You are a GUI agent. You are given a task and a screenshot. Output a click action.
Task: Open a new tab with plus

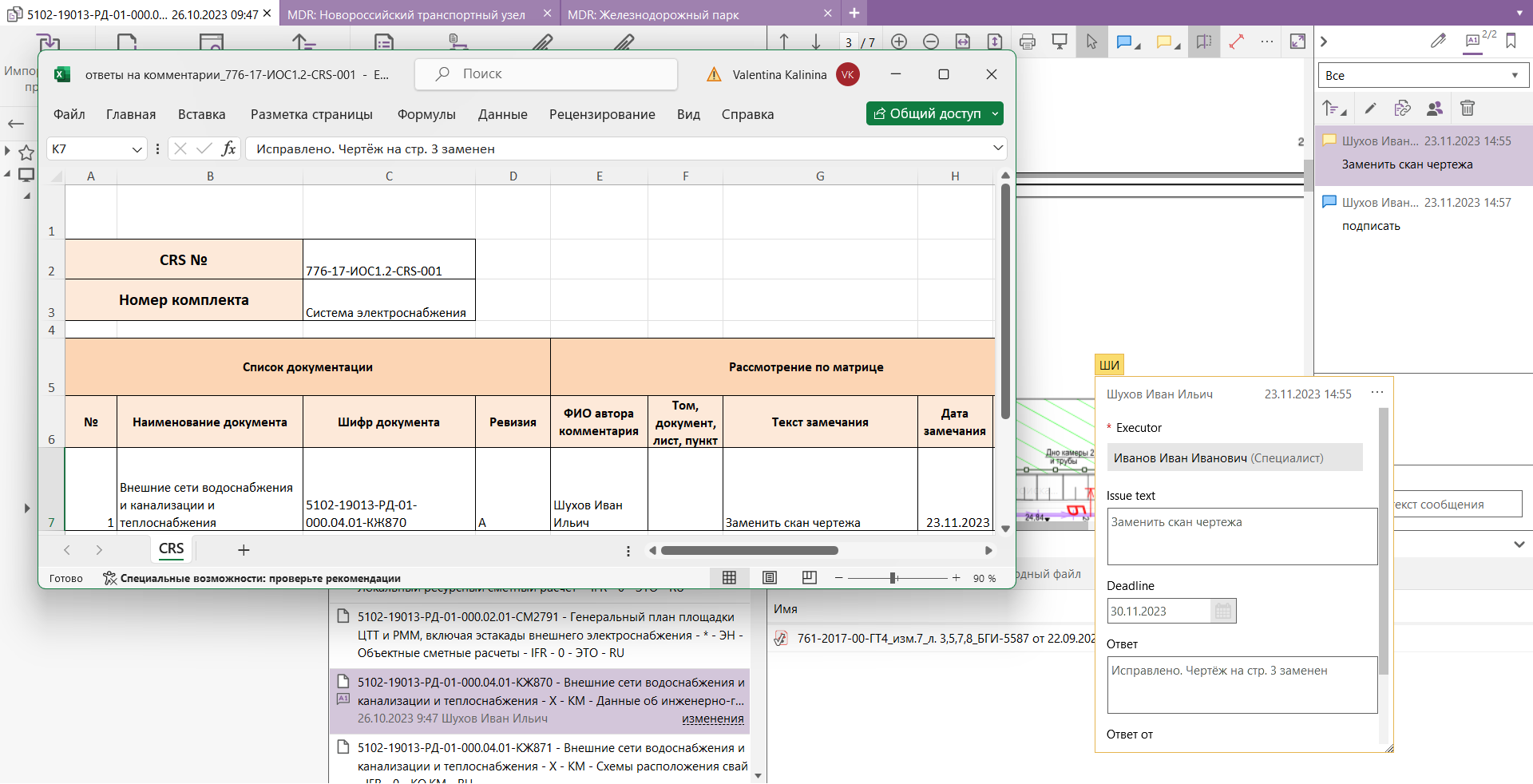(x=854, y=13)
